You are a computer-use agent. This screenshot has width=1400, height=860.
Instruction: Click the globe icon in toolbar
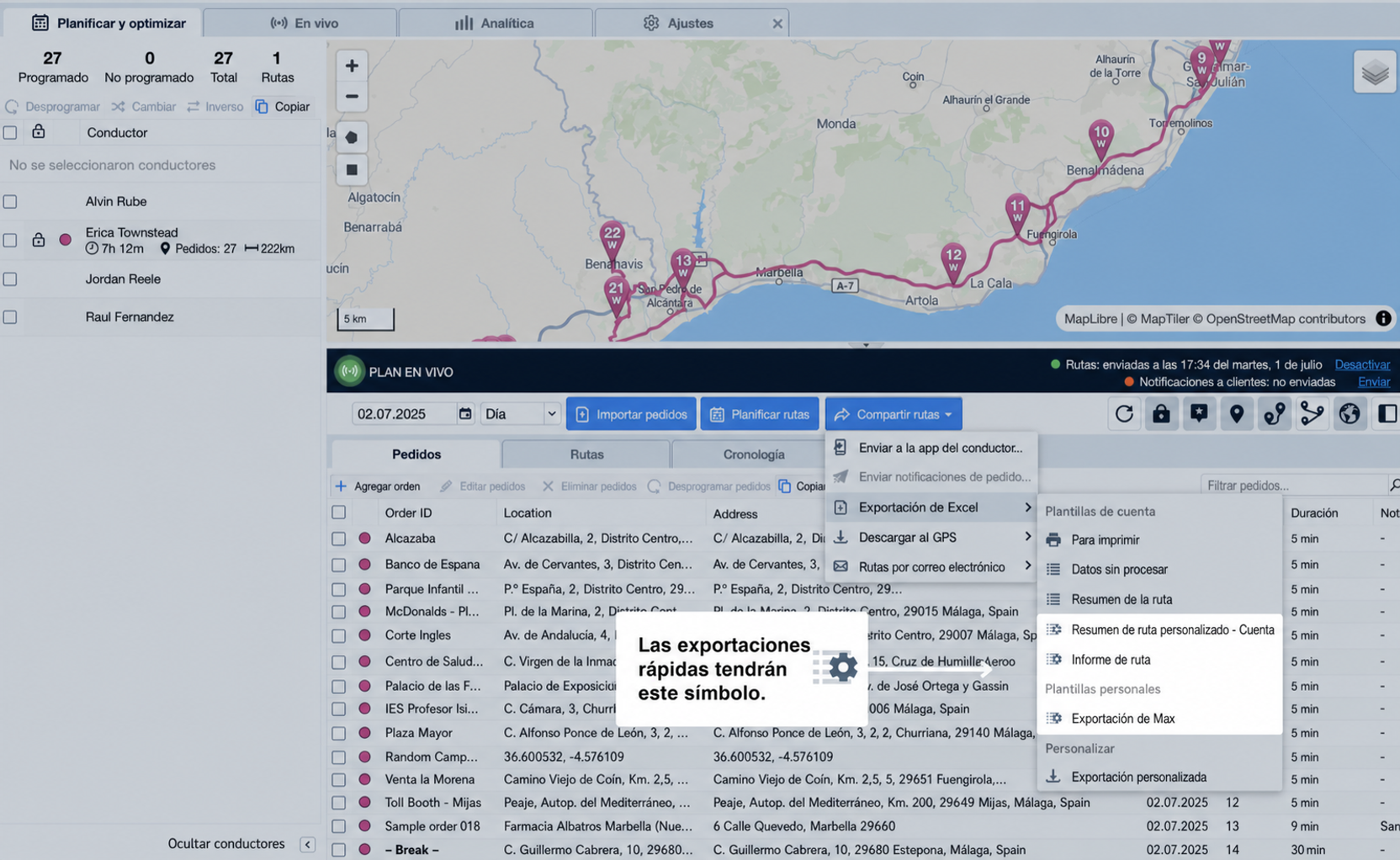click(x=1350, y=413)
